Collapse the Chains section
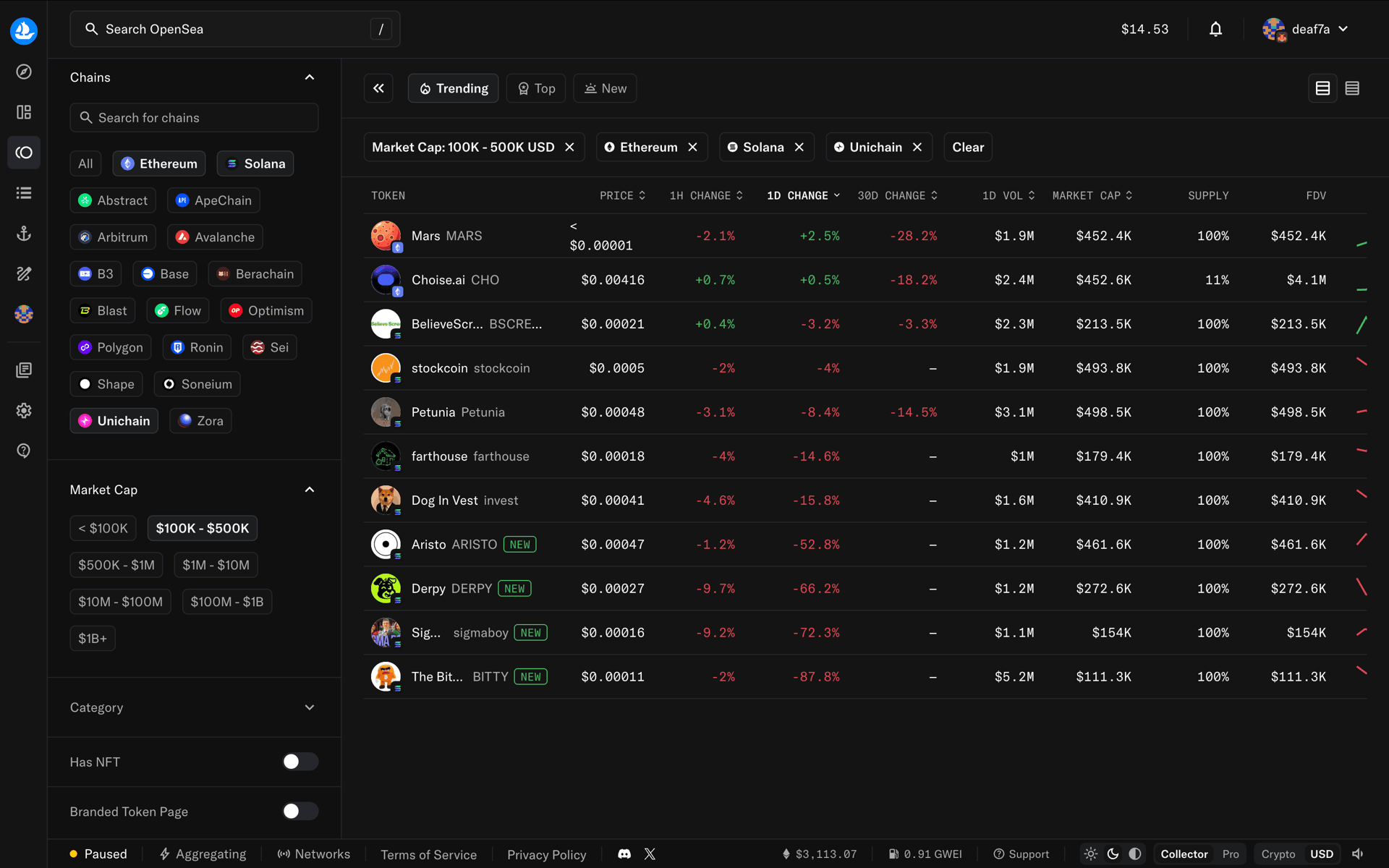1389x868 pixels. [310, 77]
